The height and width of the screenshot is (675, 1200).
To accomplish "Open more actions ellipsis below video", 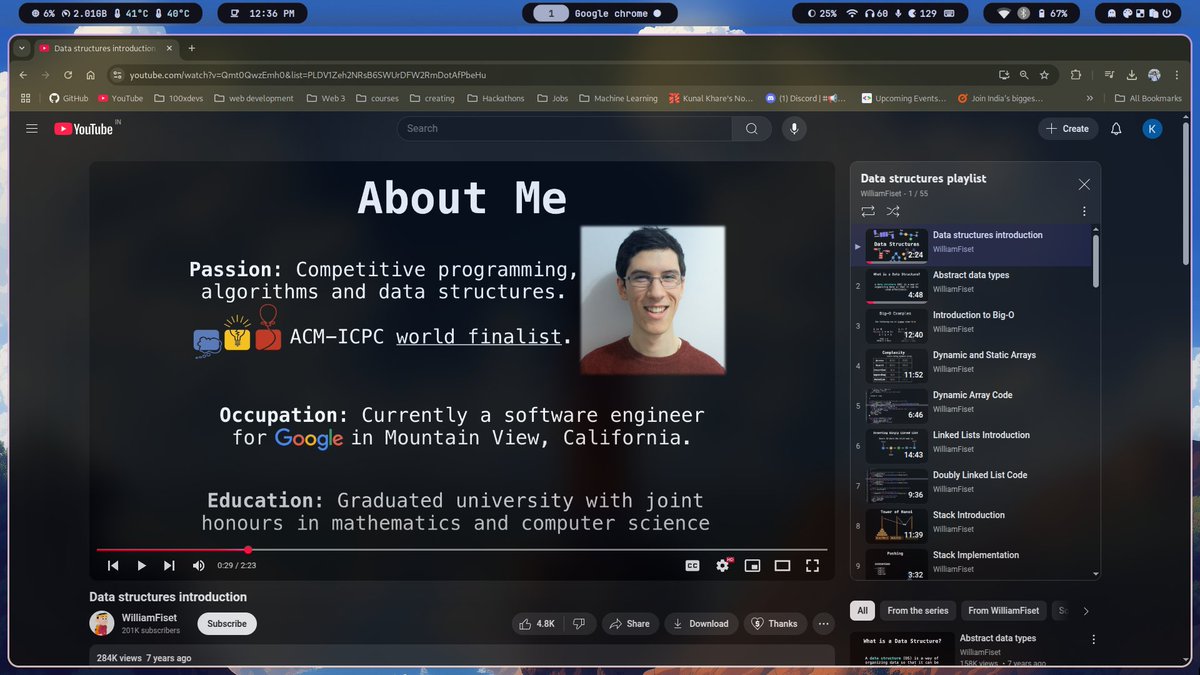I will click(824, 623).
